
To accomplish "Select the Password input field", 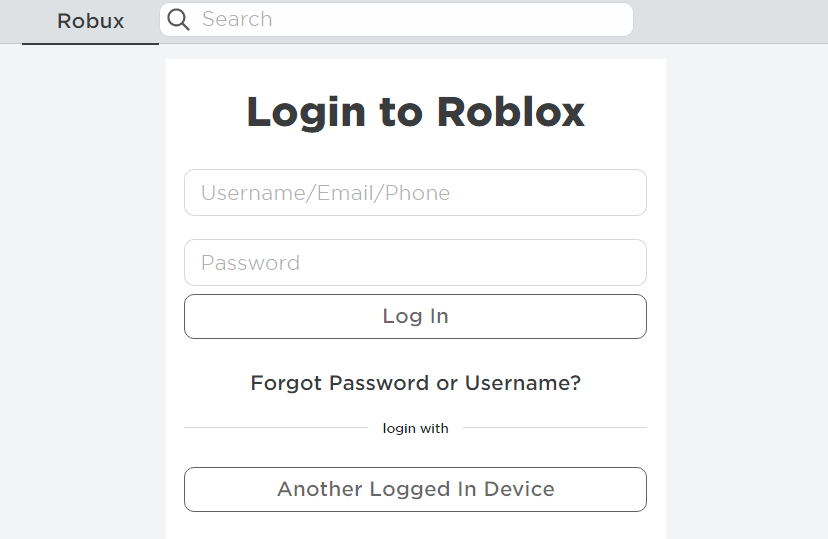I will pos(415,262).
